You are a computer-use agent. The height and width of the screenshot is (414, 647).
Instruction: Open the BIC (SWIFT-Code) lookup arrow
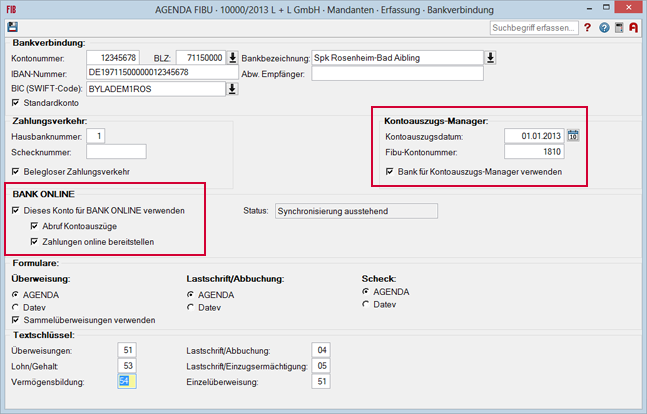(232, 89)
